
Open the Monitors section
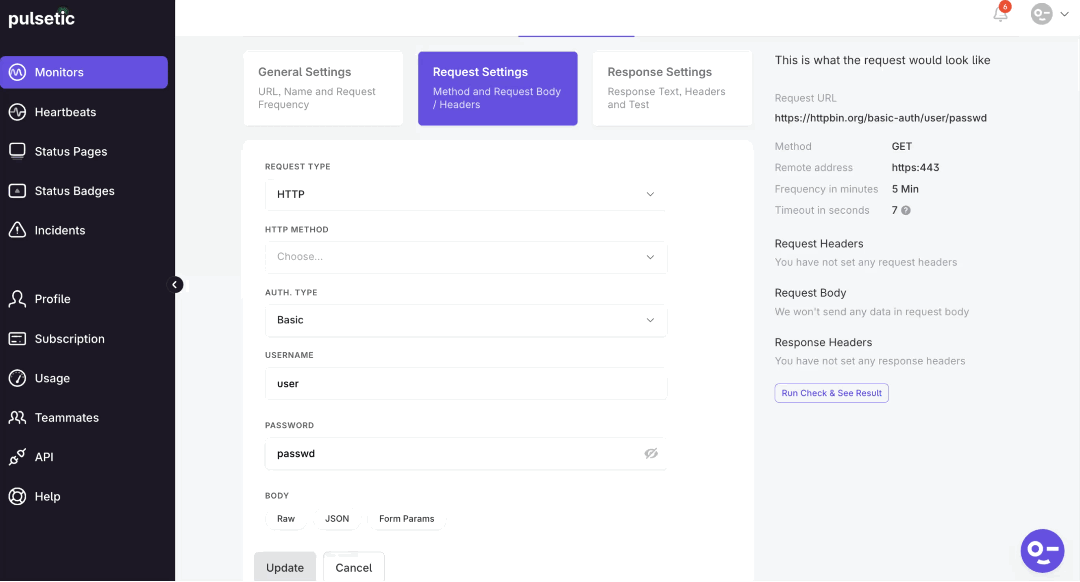coord(60,72)
